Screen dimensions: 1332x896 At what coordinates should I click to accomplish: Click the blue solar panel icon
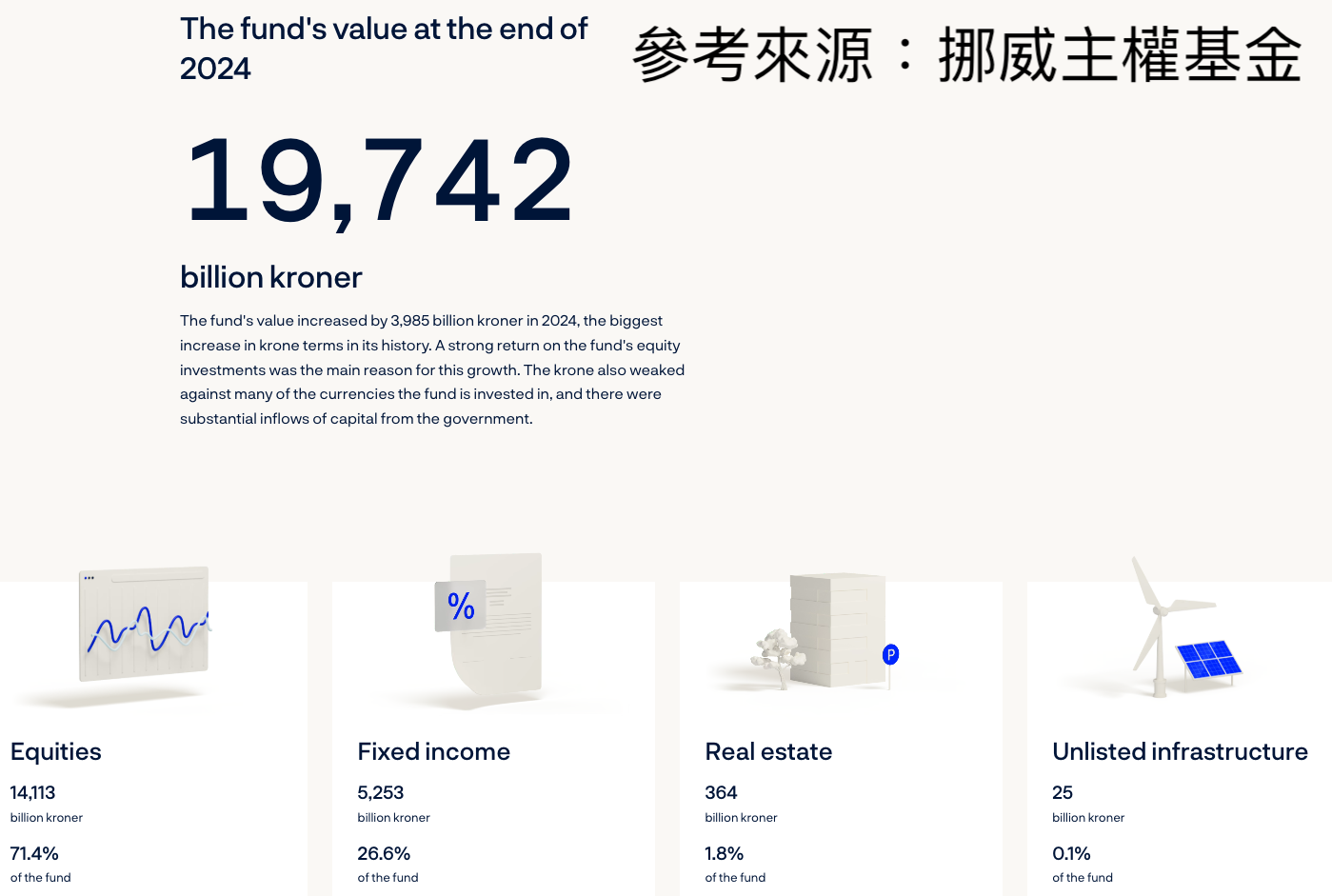1209,660
